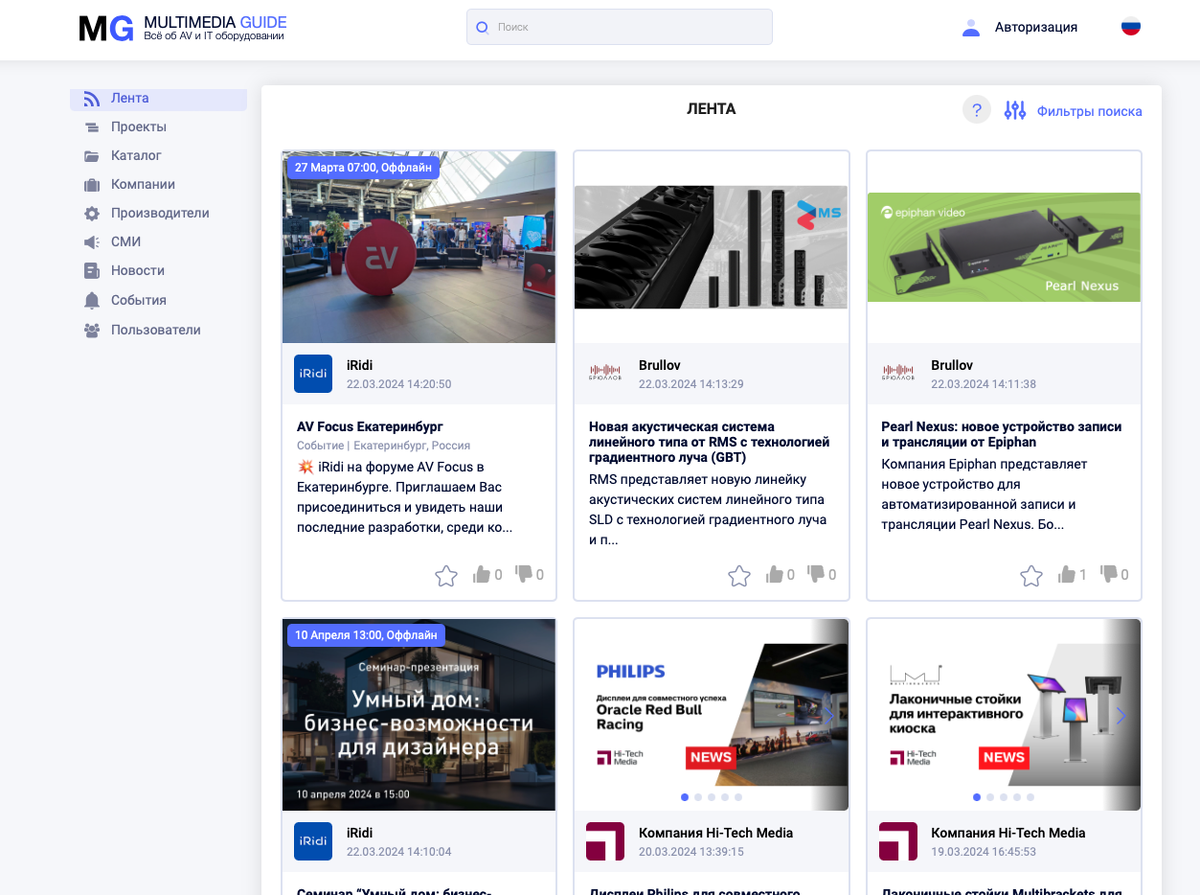Click Hi-Tech Media logo on Philips card
Image resolution: width=1200 pixels, height=895 pixels.
pyautogui.click(x=605, y=841)
